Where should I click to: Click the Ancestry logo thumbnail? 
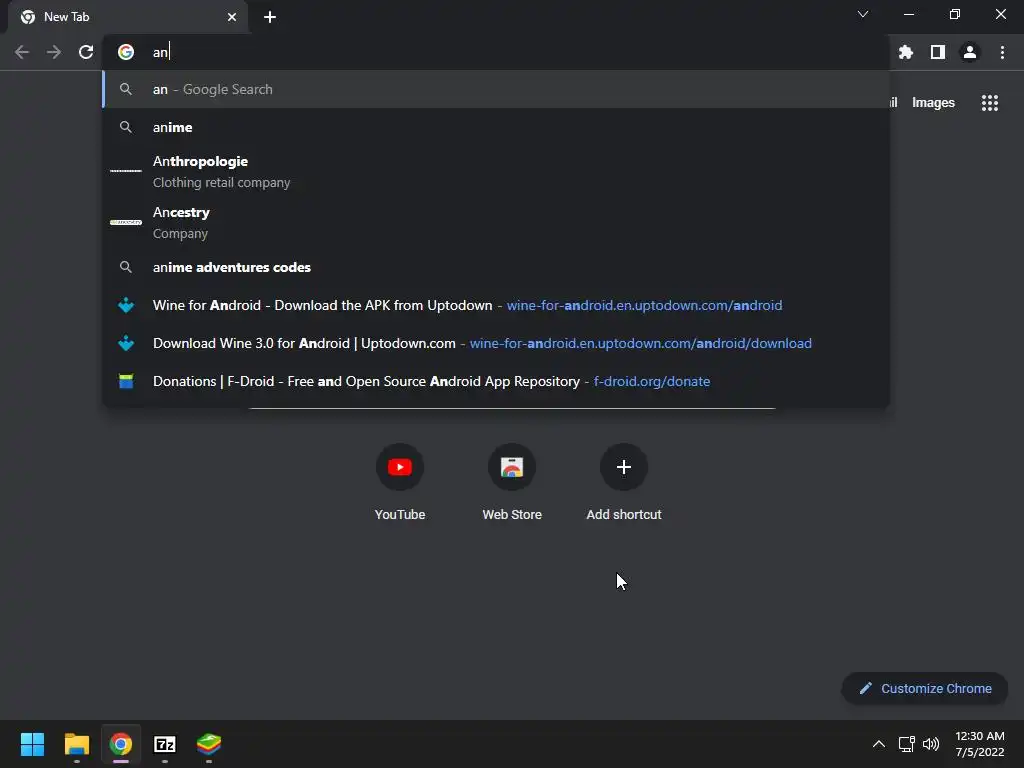pyautogui.click(x=126, y=223)
